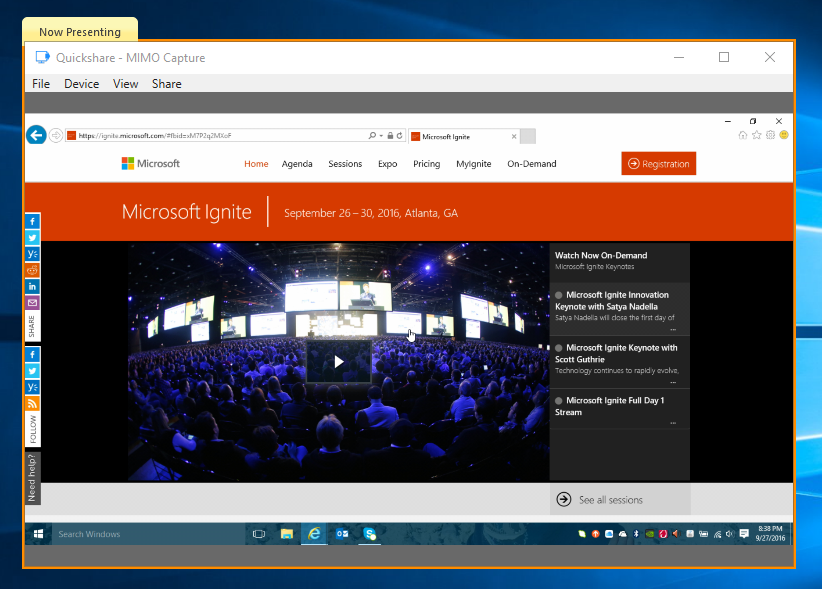Follow on Twitter in FOLLOW sidebar
This screenshot has width=822, height=589.
tap(33, 371)
